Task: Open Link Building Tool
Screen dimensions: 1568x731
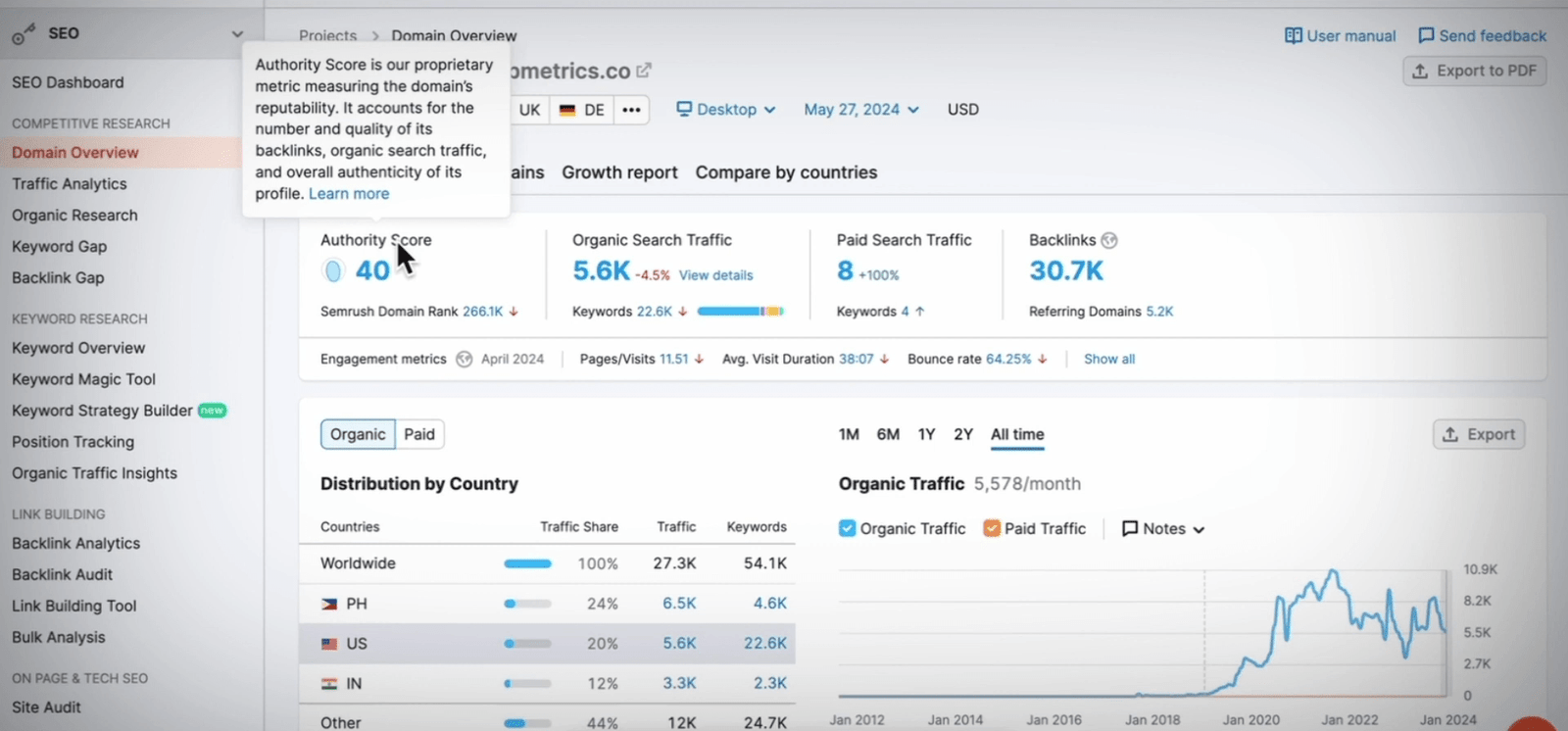Action: point(73,607)
